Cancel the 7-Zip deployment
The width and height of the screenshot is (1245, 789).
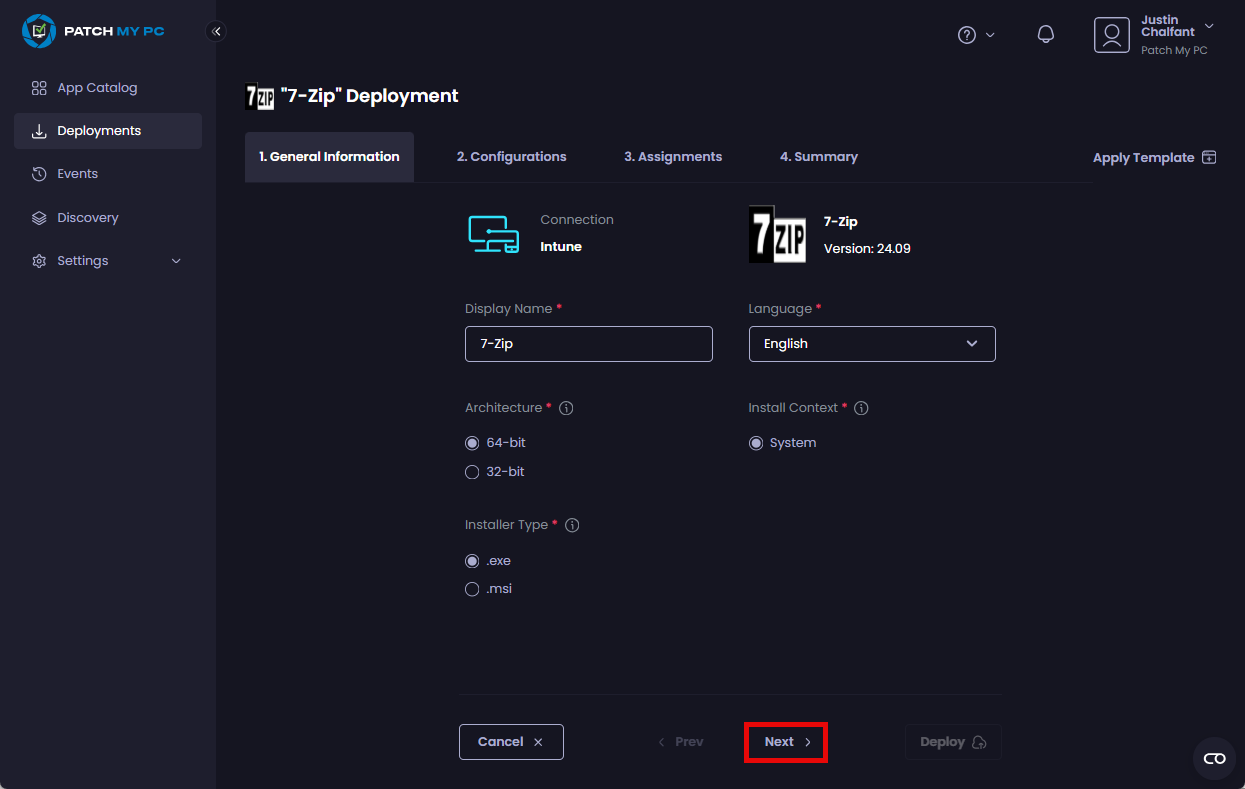(511, 742)
